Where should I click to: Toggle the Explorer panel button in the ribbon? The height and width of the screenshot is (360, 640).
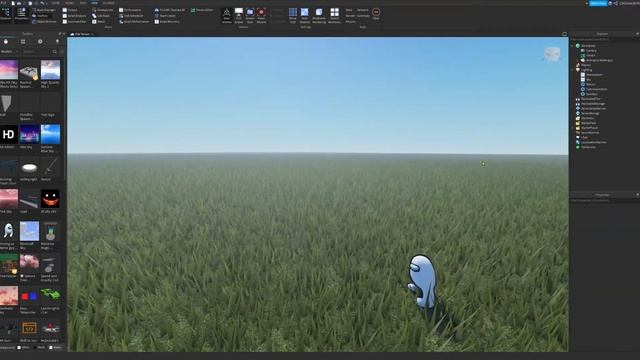(6, 14)
